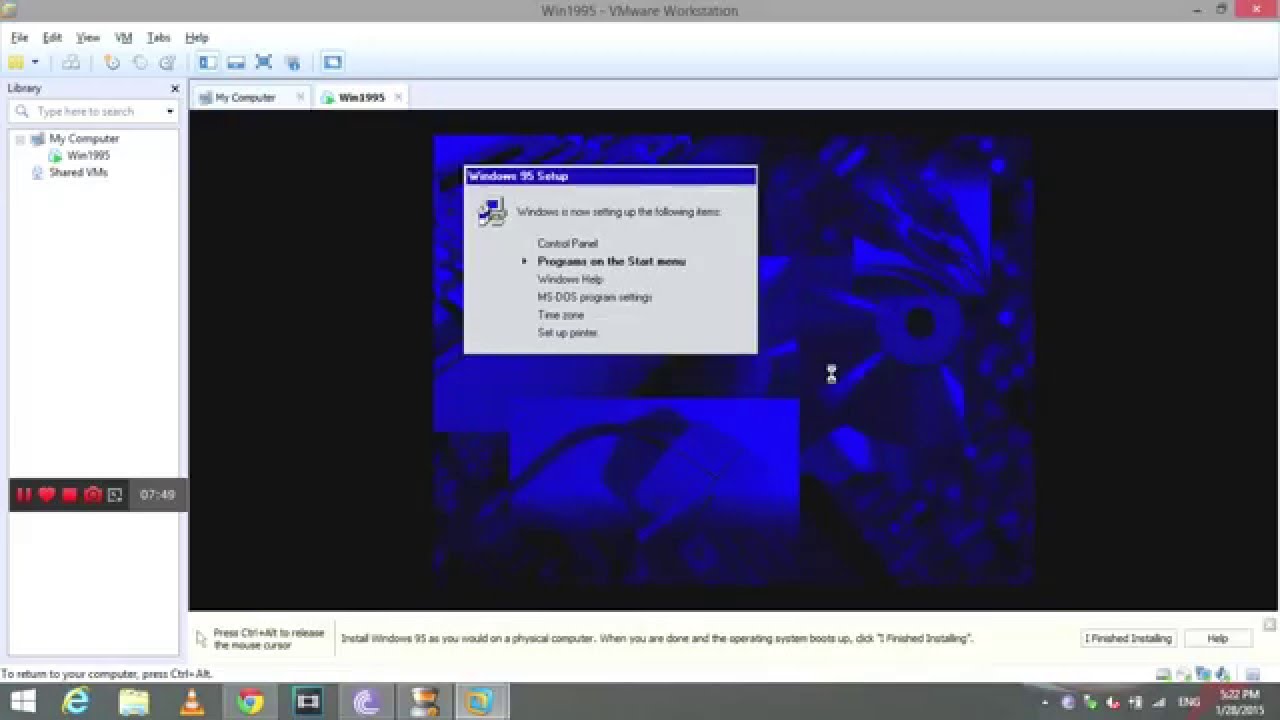Select My Computer in the Library tree
This screenshot has width=1280, height=720.
pos(84,139)
